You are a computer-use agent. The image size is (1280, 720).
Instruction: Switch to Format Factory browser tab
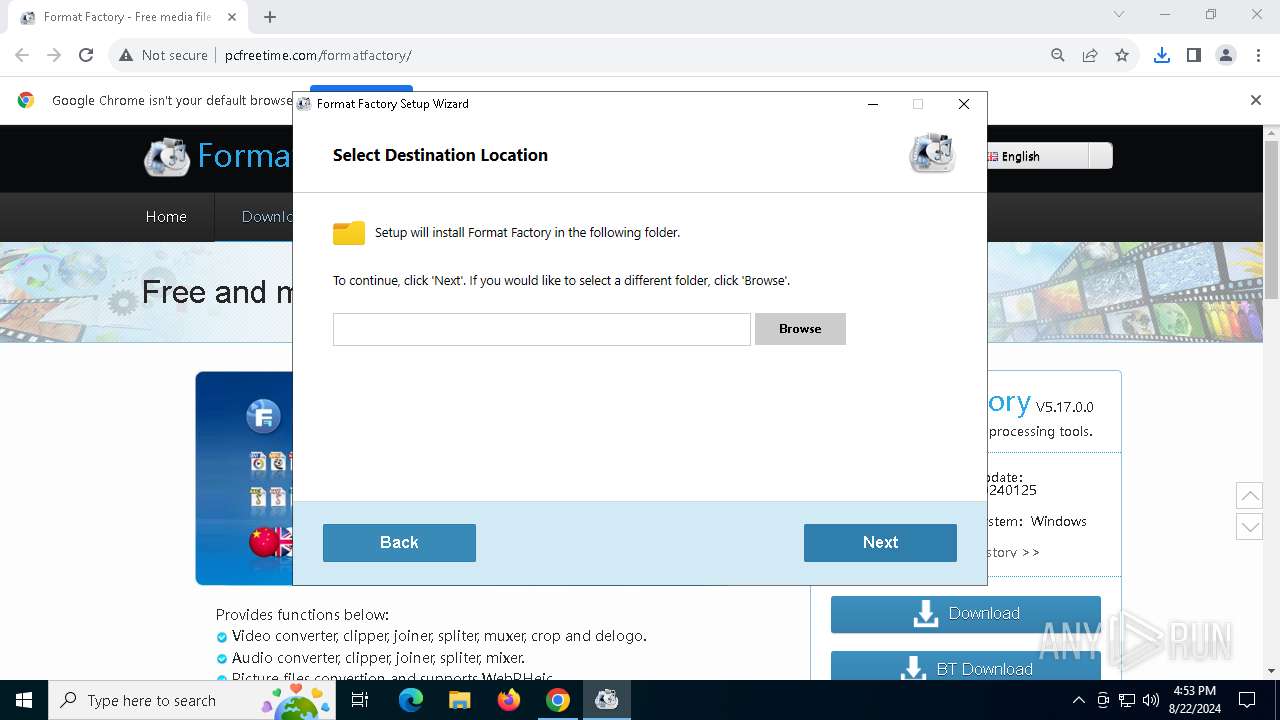coord(128,17)
